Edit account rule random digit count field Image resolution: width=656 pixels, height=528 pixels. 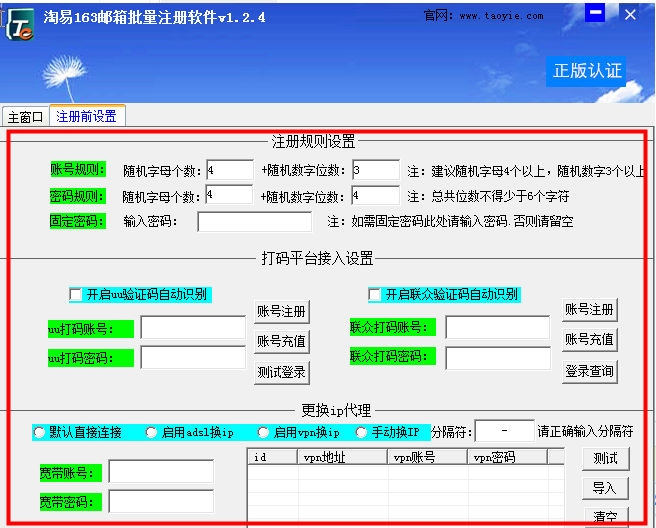coord(376,170)
